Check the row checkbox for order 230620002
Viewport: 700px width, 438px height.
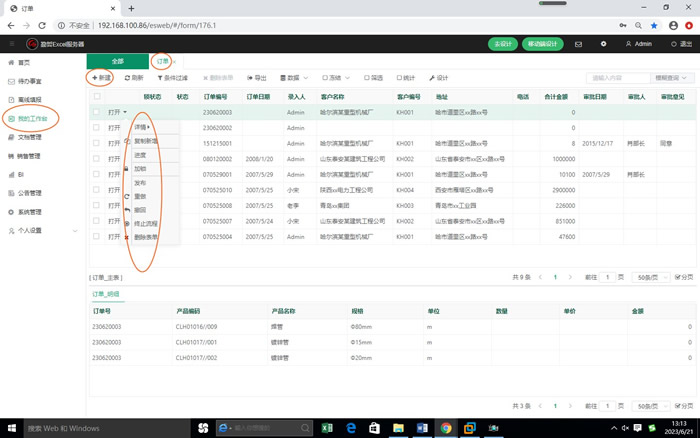click(x=97, y=128)
